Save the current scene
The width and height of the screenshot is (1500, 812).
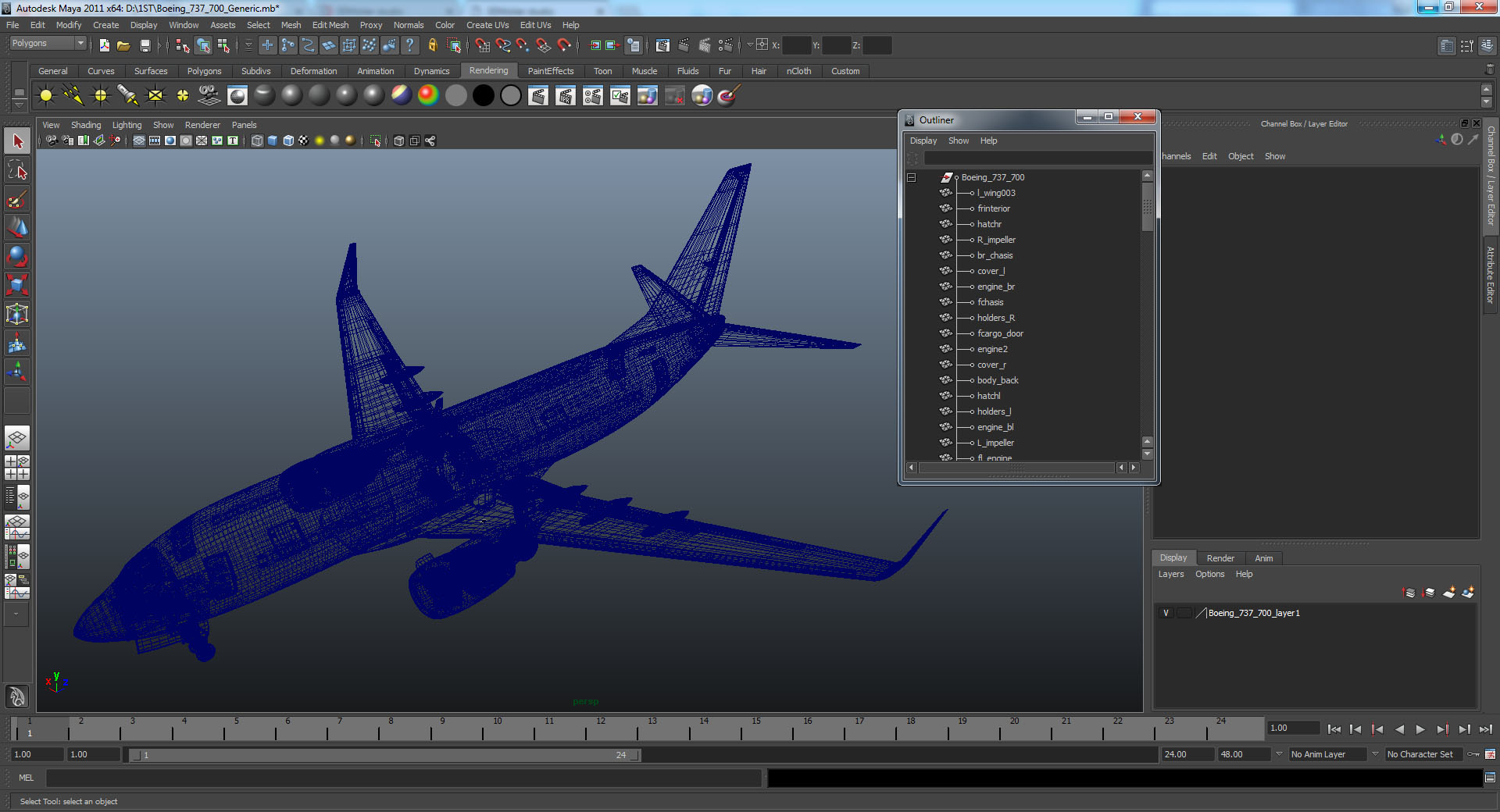click(x=145, y=45)
